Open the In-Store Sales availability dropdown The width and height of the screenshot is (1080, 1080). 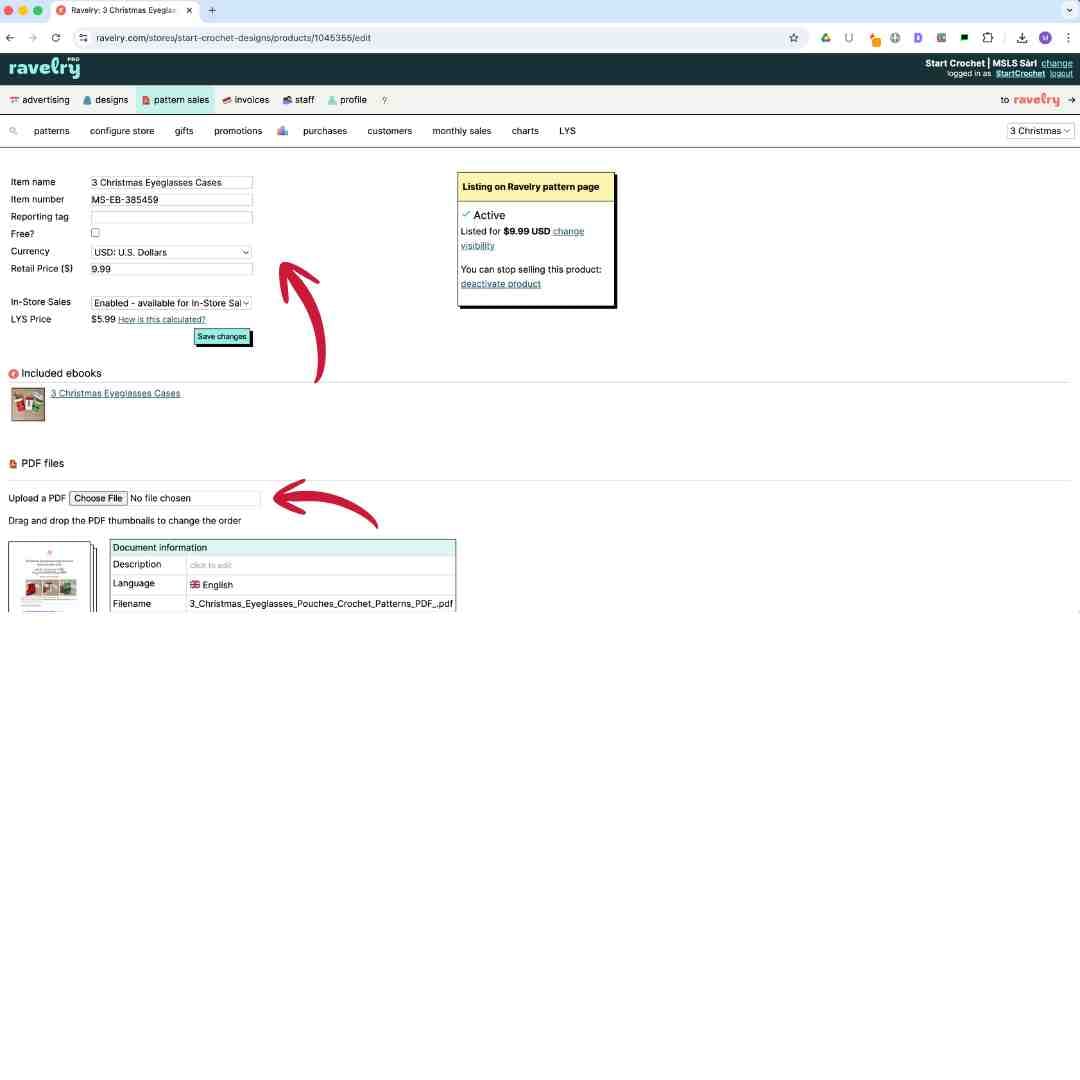(x=170, y=302)
